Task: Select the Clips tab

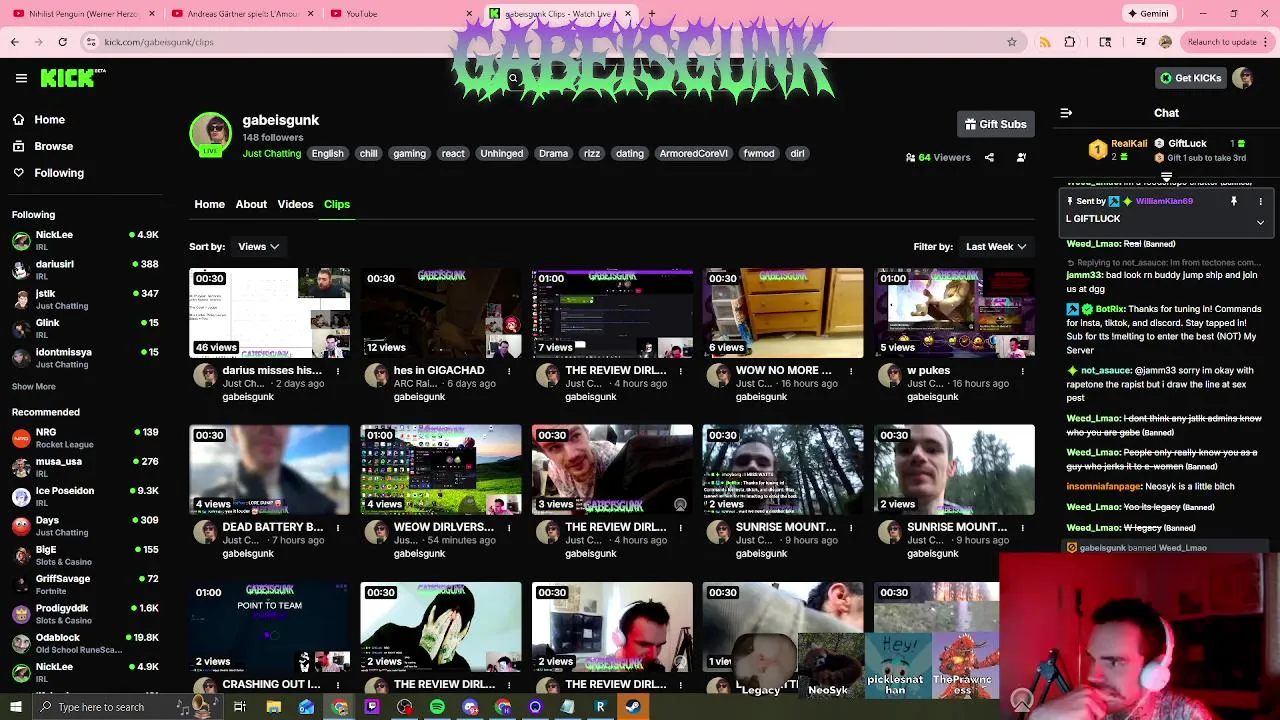Action: (x=337, y=204)
